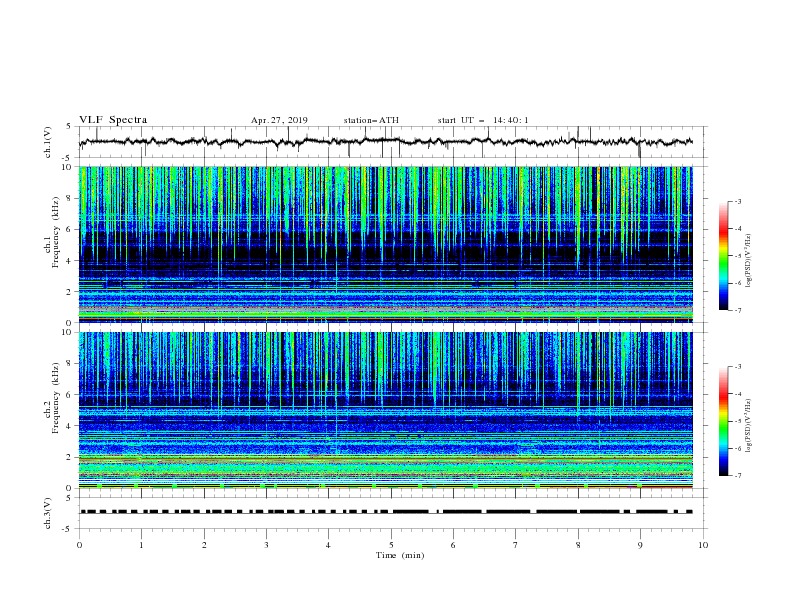The image size is (792, 612).
Task: Click the 'ch.1(V)' waveform axis label
Action: coord(48,142)
